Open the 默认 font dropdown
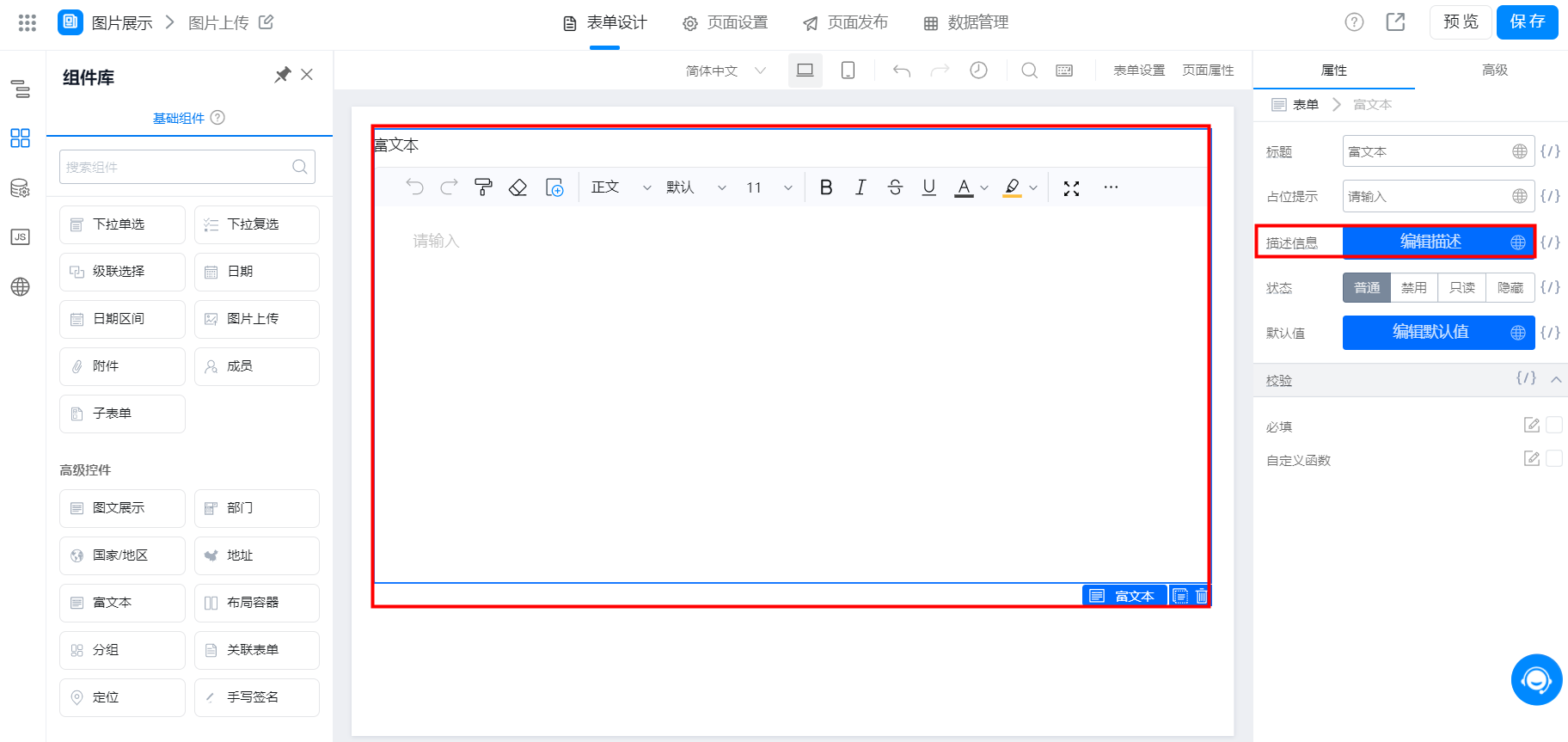The image size is (1568, 742). click(x=696, y=187)
